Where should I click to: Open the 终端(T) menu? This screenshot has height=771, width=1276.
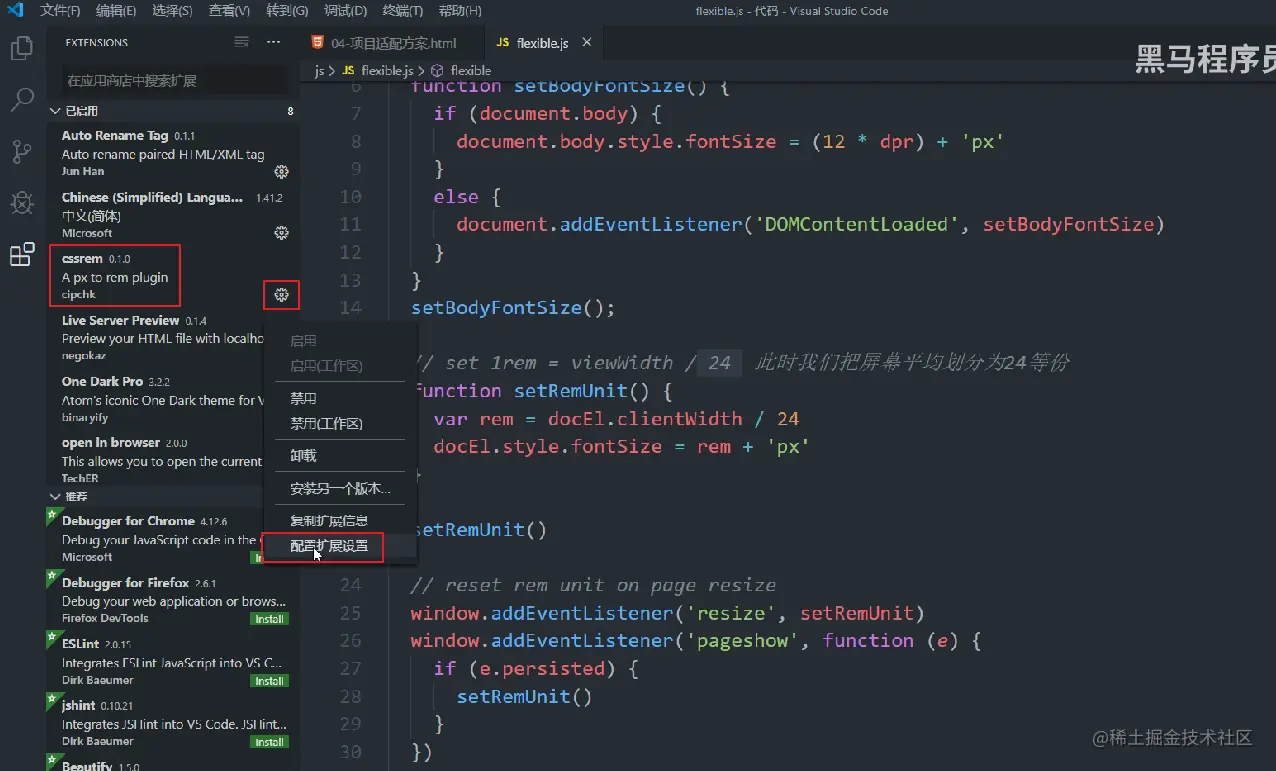[402, 11]
